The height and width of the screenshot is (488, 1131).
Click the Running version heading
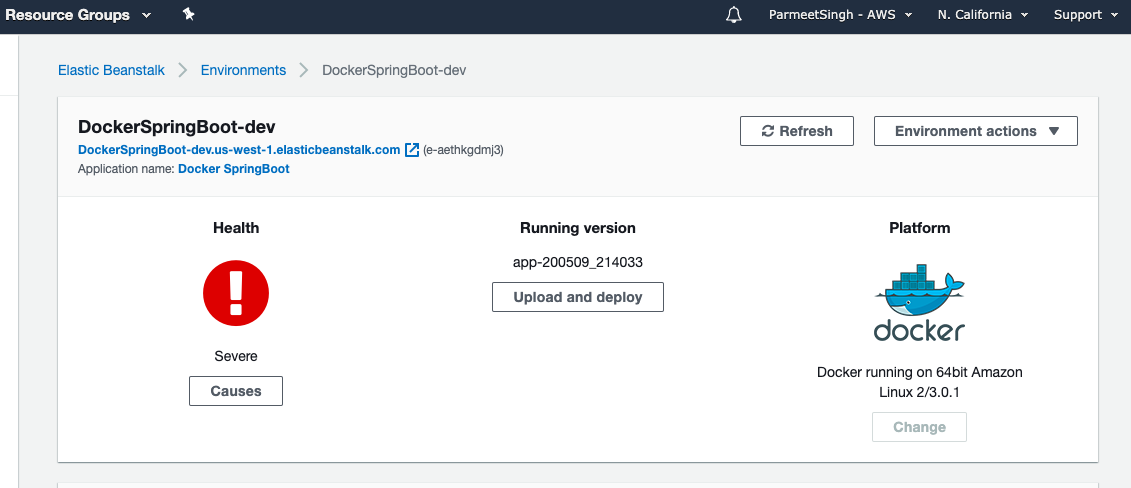click(578, 228)
